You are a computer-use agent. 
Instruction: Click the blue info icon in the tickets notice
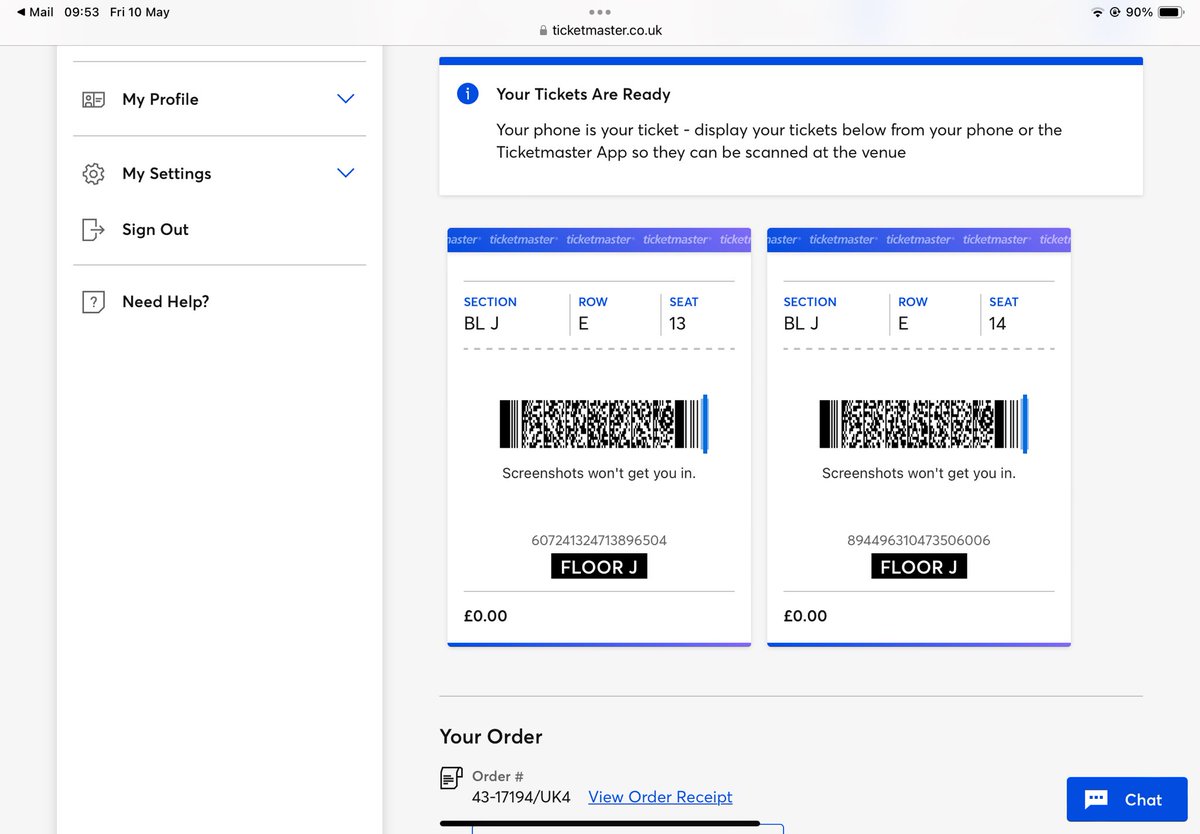click(x=467, y=94)
